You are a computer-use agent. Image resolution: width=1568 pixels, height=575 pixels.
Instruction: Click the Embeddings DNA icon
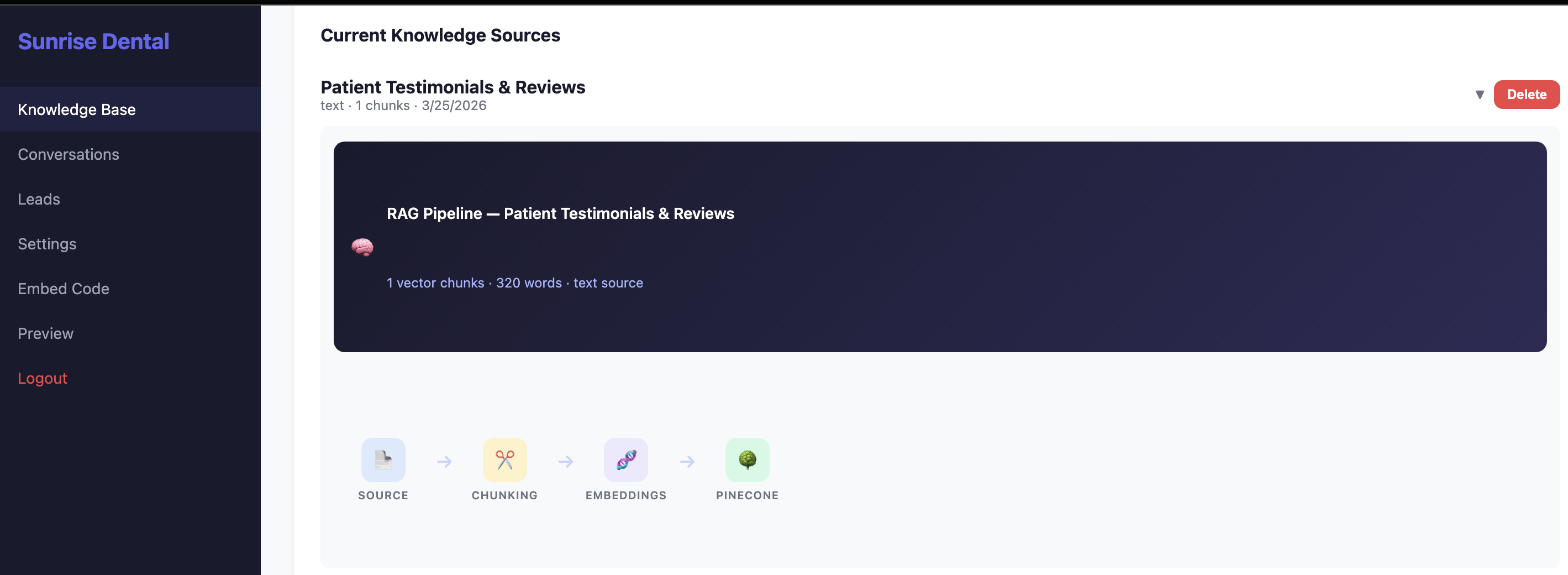pyautogui.click(x=626, y=460)
